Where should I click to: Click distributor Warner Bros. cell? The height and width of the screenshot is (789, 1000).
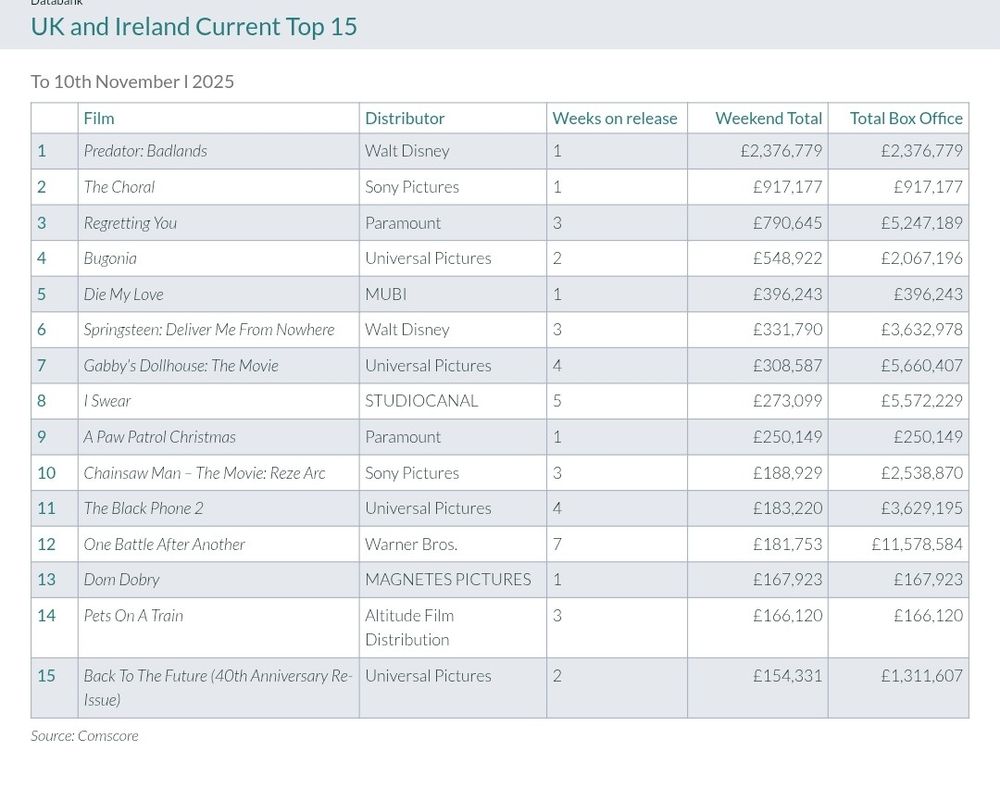click(411, 544)
